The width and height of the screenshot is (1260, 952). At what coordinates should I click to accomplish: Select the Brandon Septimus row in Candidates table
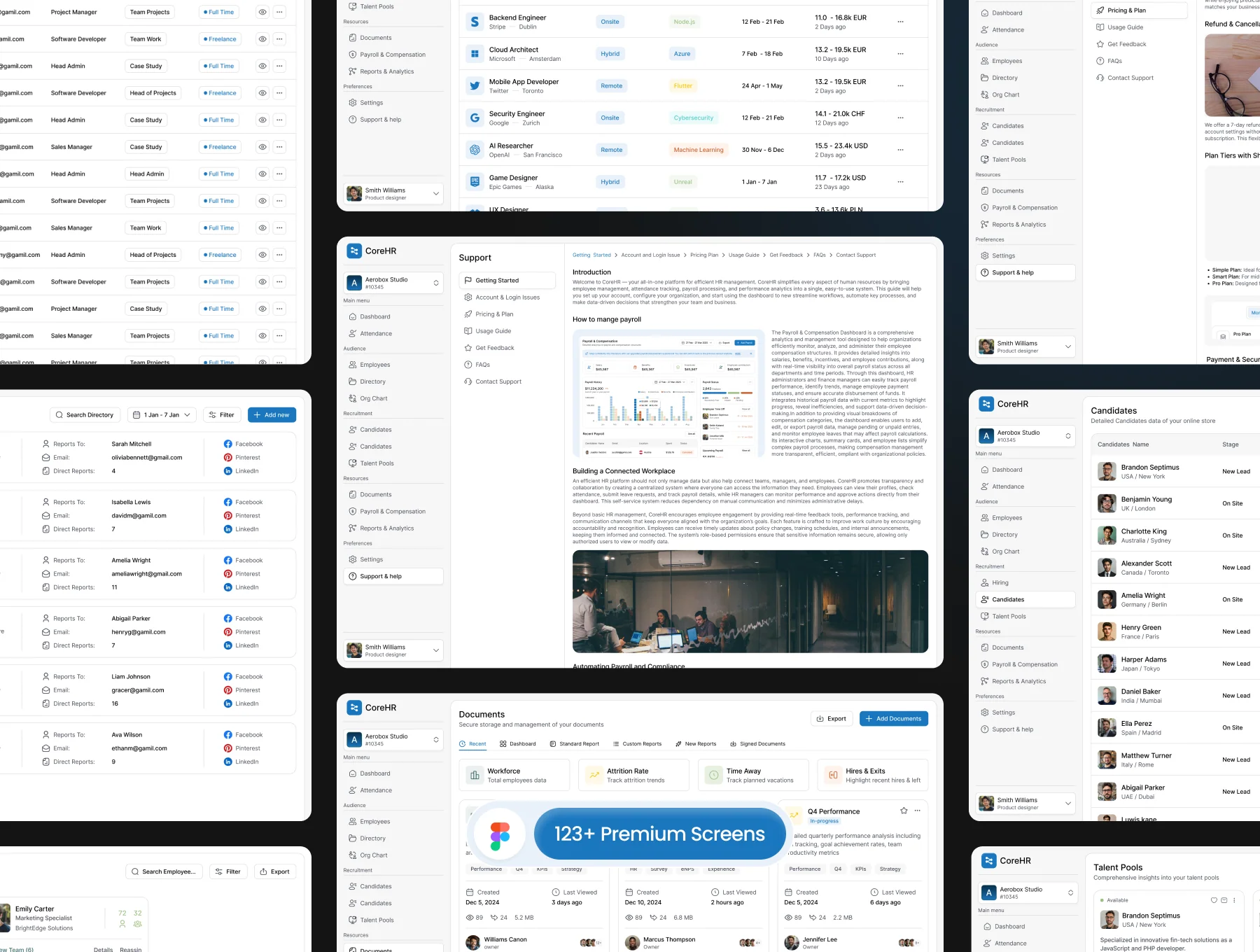(x=1175, y=472)
